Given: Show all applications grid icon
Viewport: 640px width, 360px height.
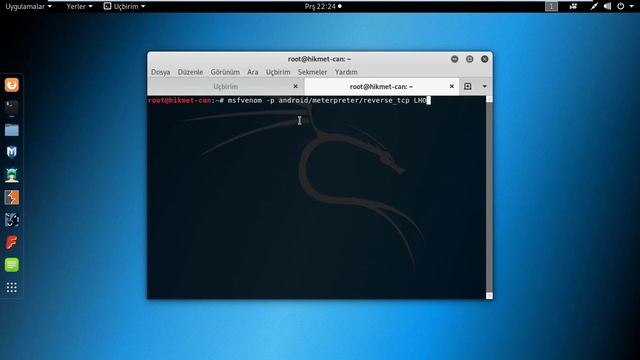Looking at the screenshot, I should pyautogui.click(x=12, y=287).
